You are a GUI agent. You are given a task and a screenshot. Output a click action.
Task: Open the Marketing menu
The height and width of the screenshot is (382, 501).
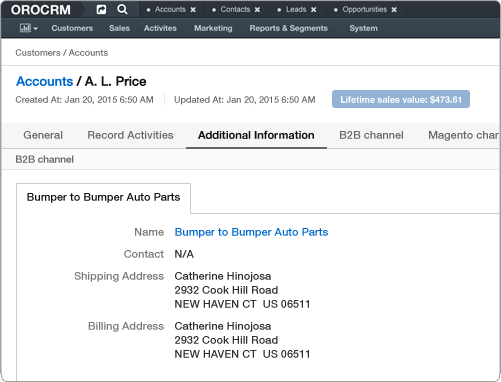click(213, 28)
